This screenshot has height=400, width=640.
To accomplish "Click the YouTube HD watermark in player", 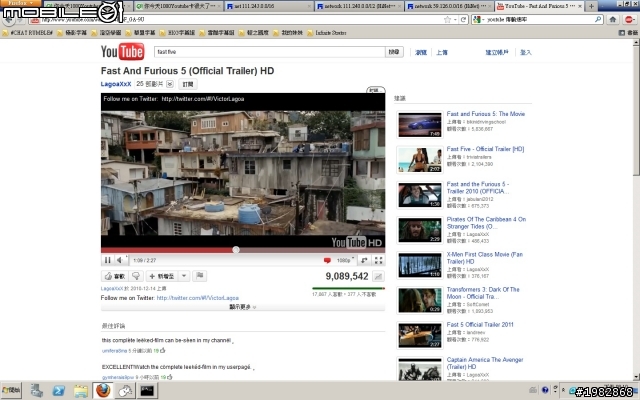I will pos(357,242).
